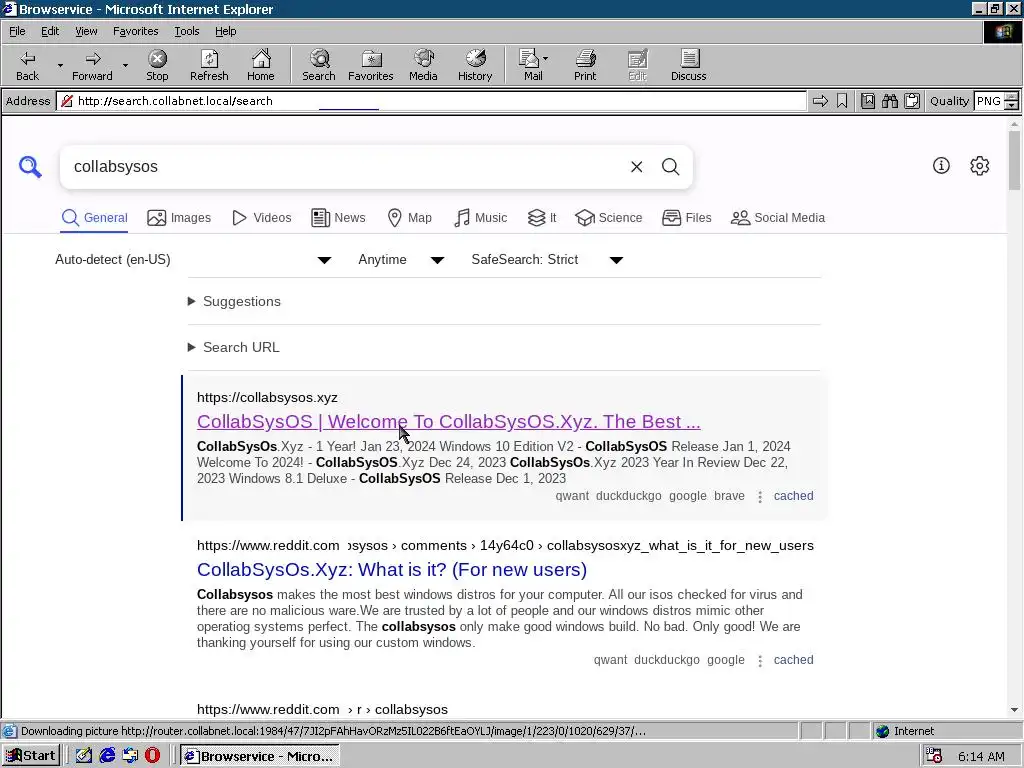Open the Anytime time range dropdown
The width and height of the screenshot is (1024, 768).
401,260
